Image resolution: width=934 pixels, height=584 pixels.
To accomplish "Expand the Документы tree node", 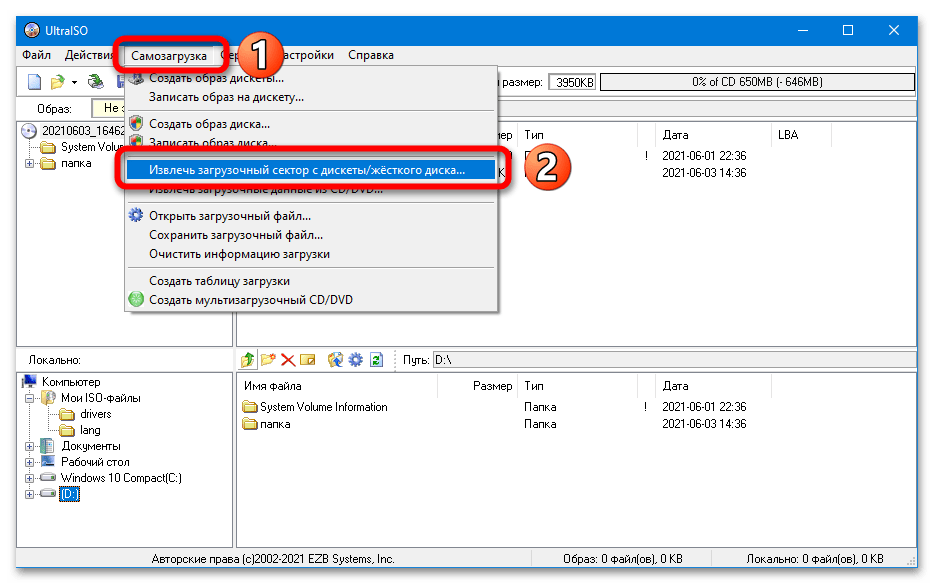I will pos(29,446).
